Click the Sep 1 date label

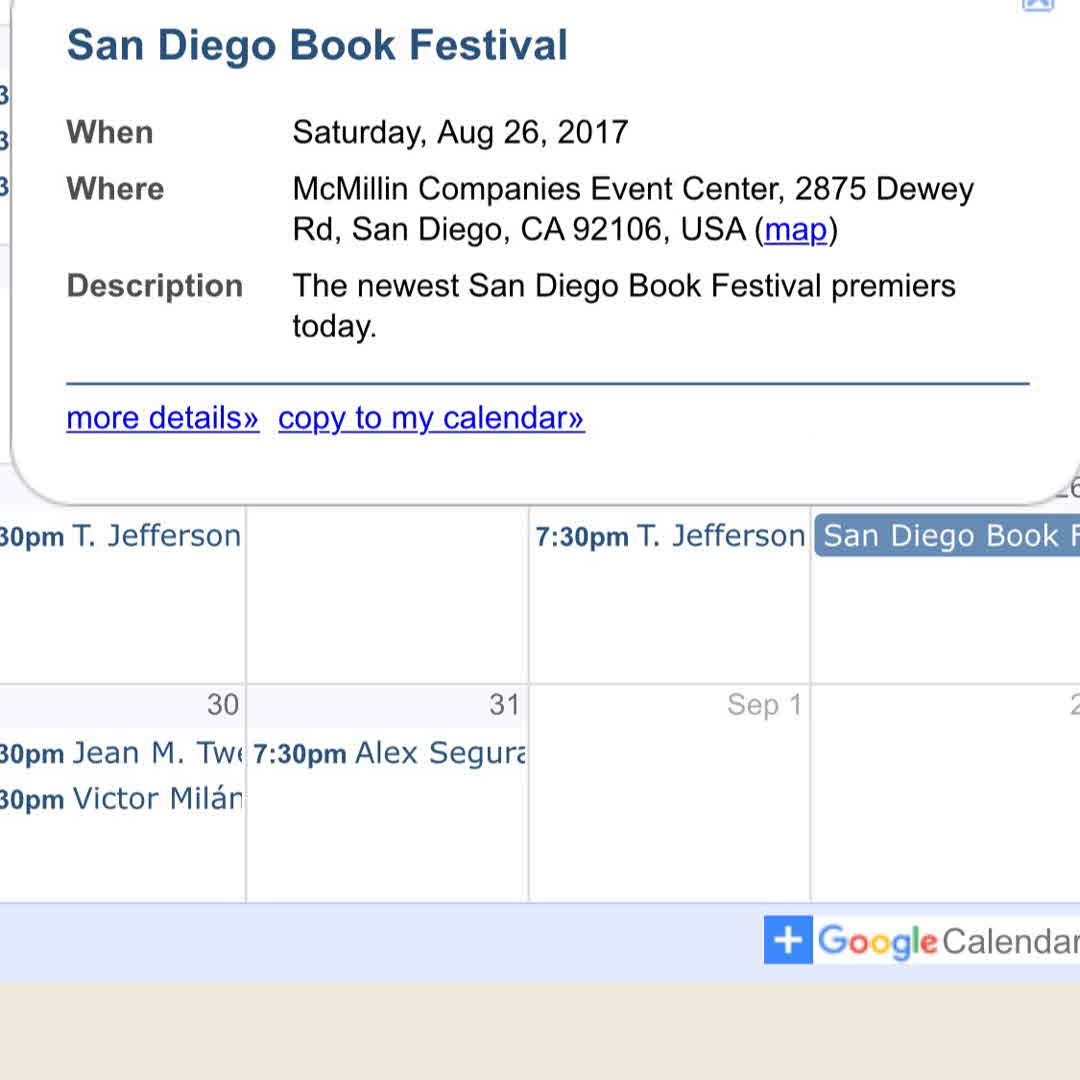pyautogui.click(x=764, y=705)
